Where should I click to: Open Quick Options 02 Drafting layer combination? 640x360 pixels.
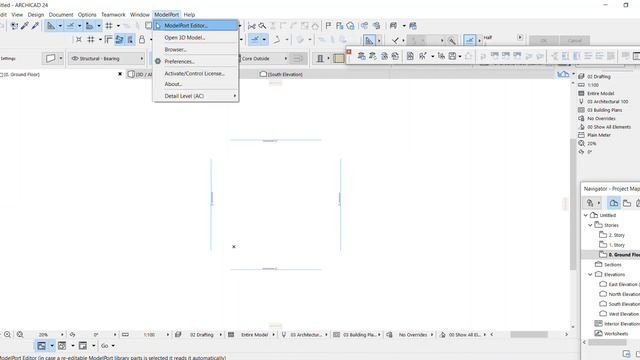pyautogui.click(x=599, y=76)
